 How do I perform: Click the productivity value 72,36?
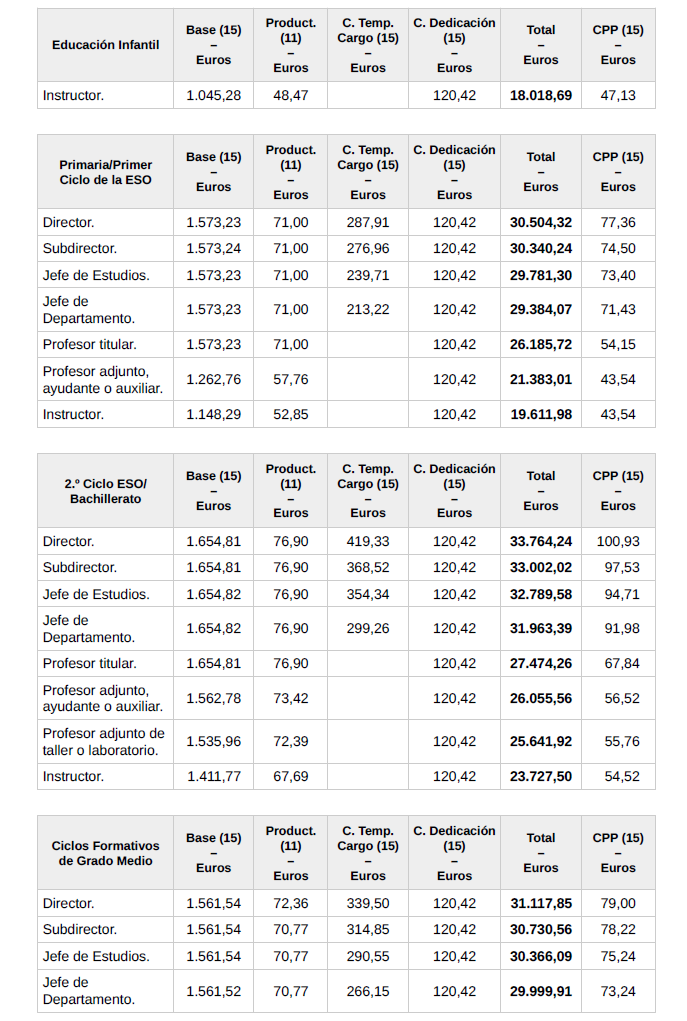(x=290, y=903)
